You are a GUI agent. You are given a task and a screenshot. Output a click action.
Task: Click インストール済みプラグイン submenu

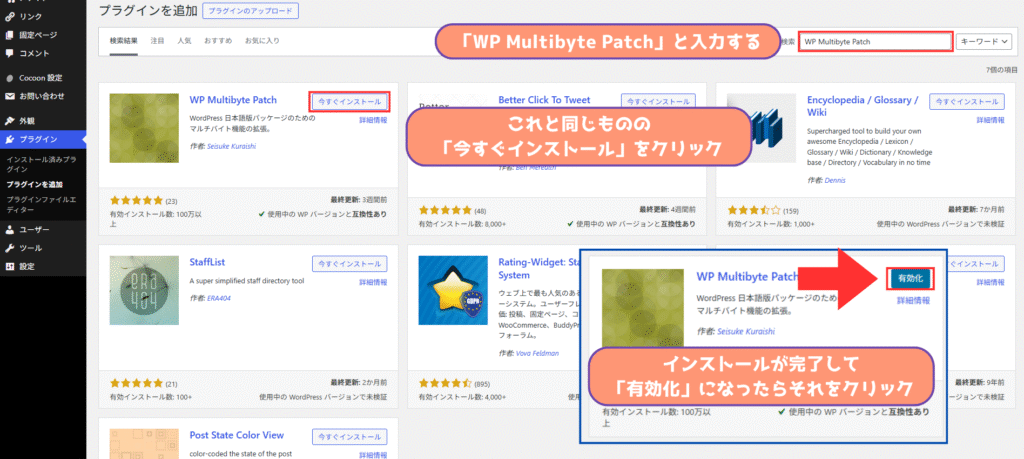[x=40, y=163]
